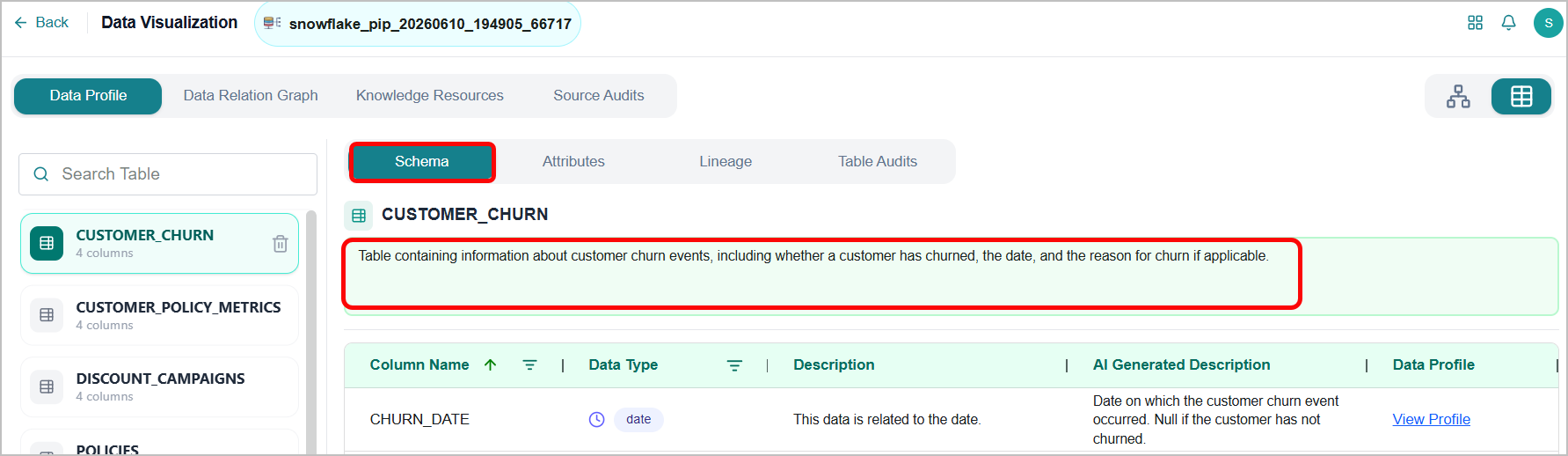Click the Data Visualization title
The image size is (1568, 456).
169,23
